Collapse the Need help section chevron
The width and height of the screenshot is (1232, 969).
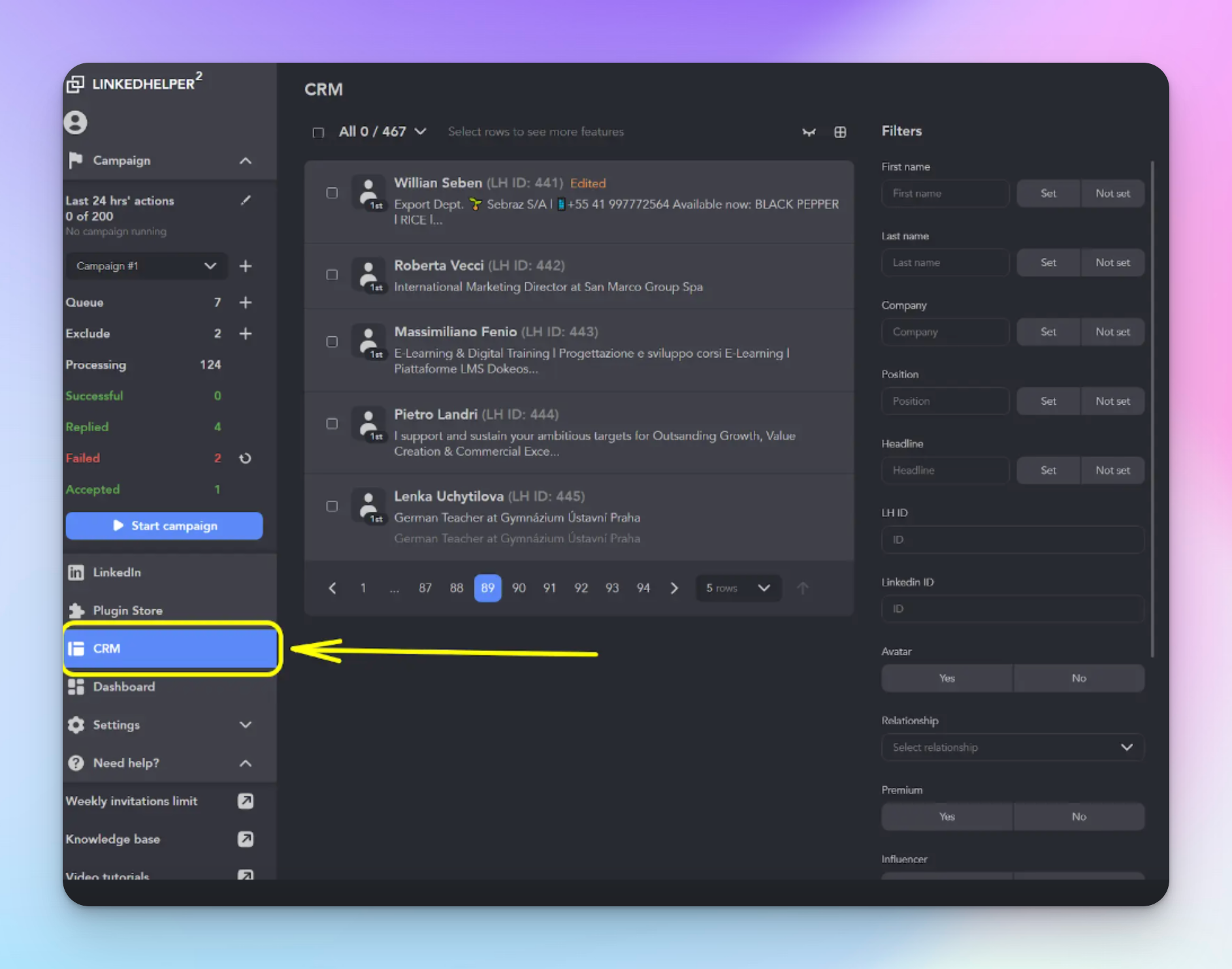246,763
